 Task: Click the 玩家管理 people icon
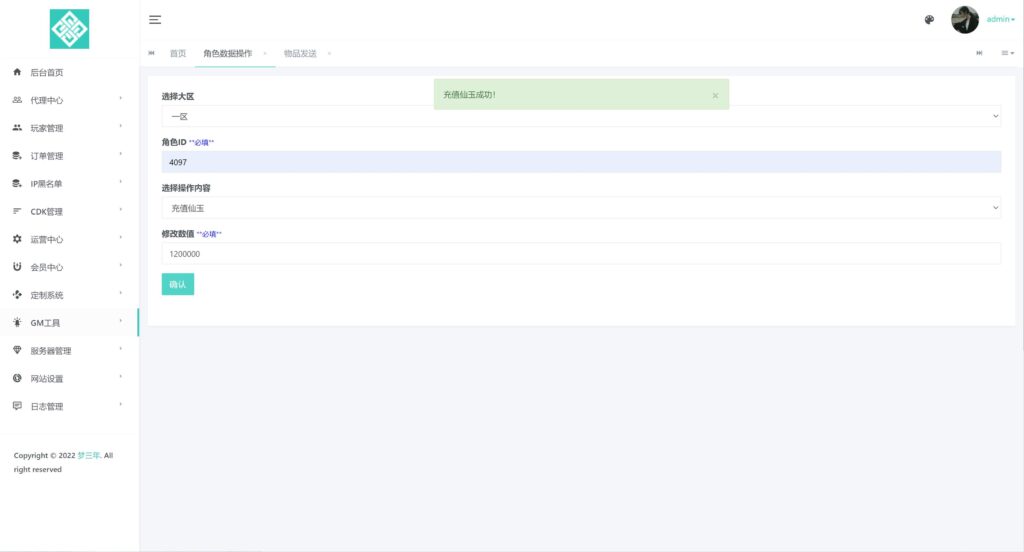pos(17,128)
